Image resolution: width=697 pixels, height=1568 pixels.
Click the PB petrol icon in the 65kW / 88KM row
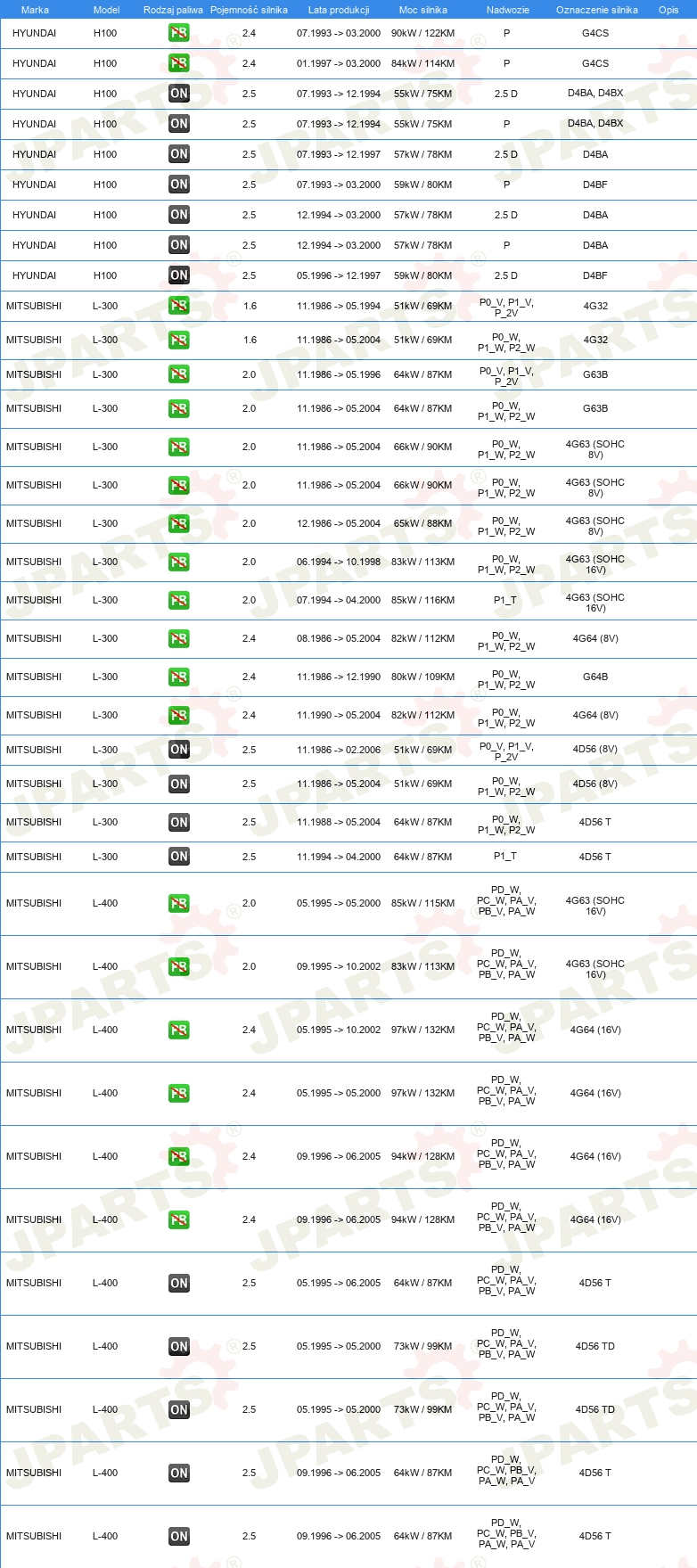click(179, 524)
